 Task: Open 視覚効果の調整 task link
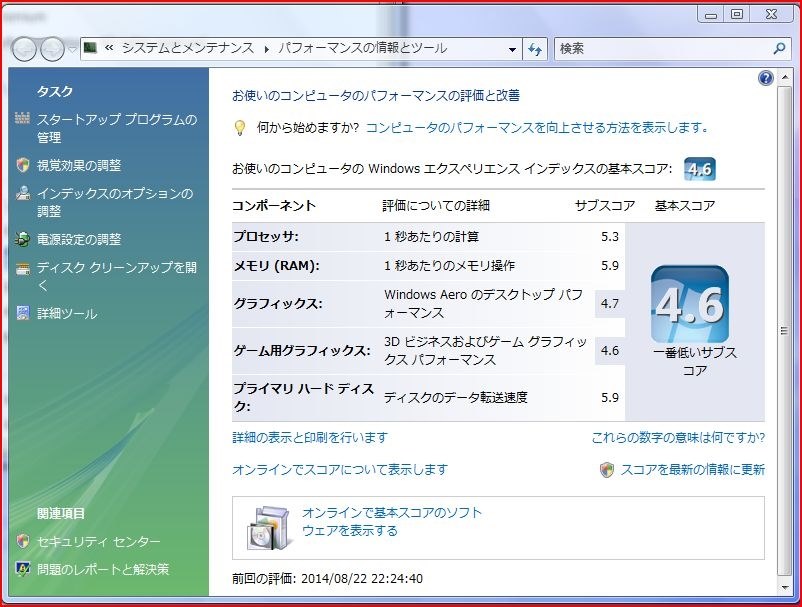click(79, 165)
